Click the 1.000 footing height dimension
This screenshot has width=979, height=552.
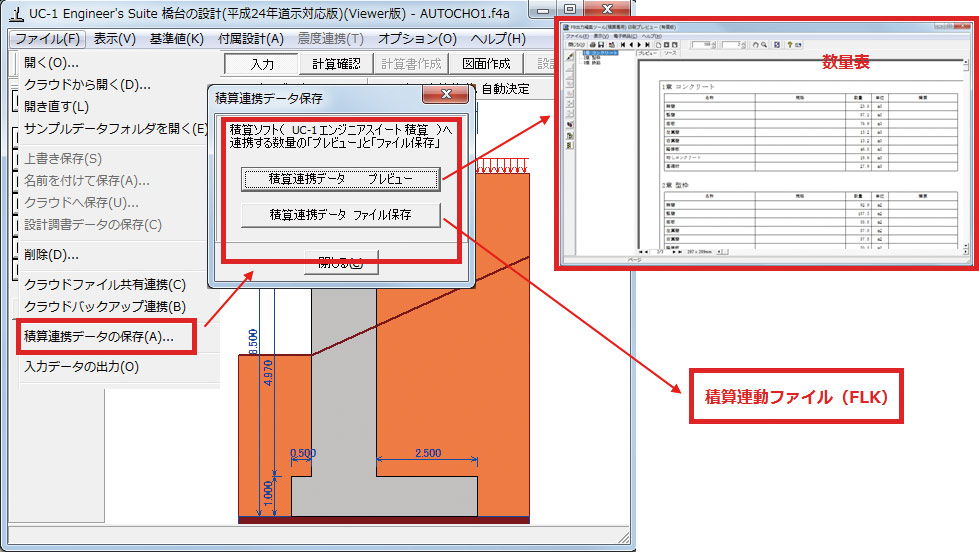268,493
